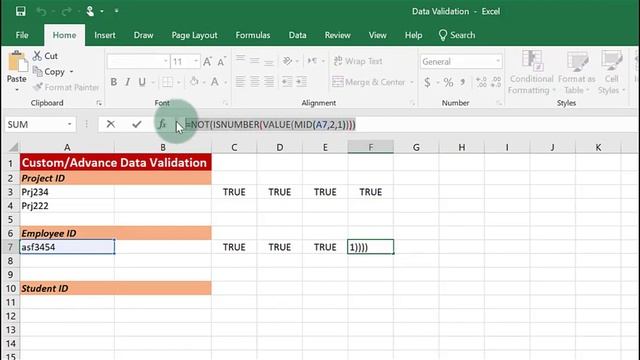Viewport: 640px width, 360px height.
Task: Click the Insert Function fx icon
Action: (x=162, y=124)
